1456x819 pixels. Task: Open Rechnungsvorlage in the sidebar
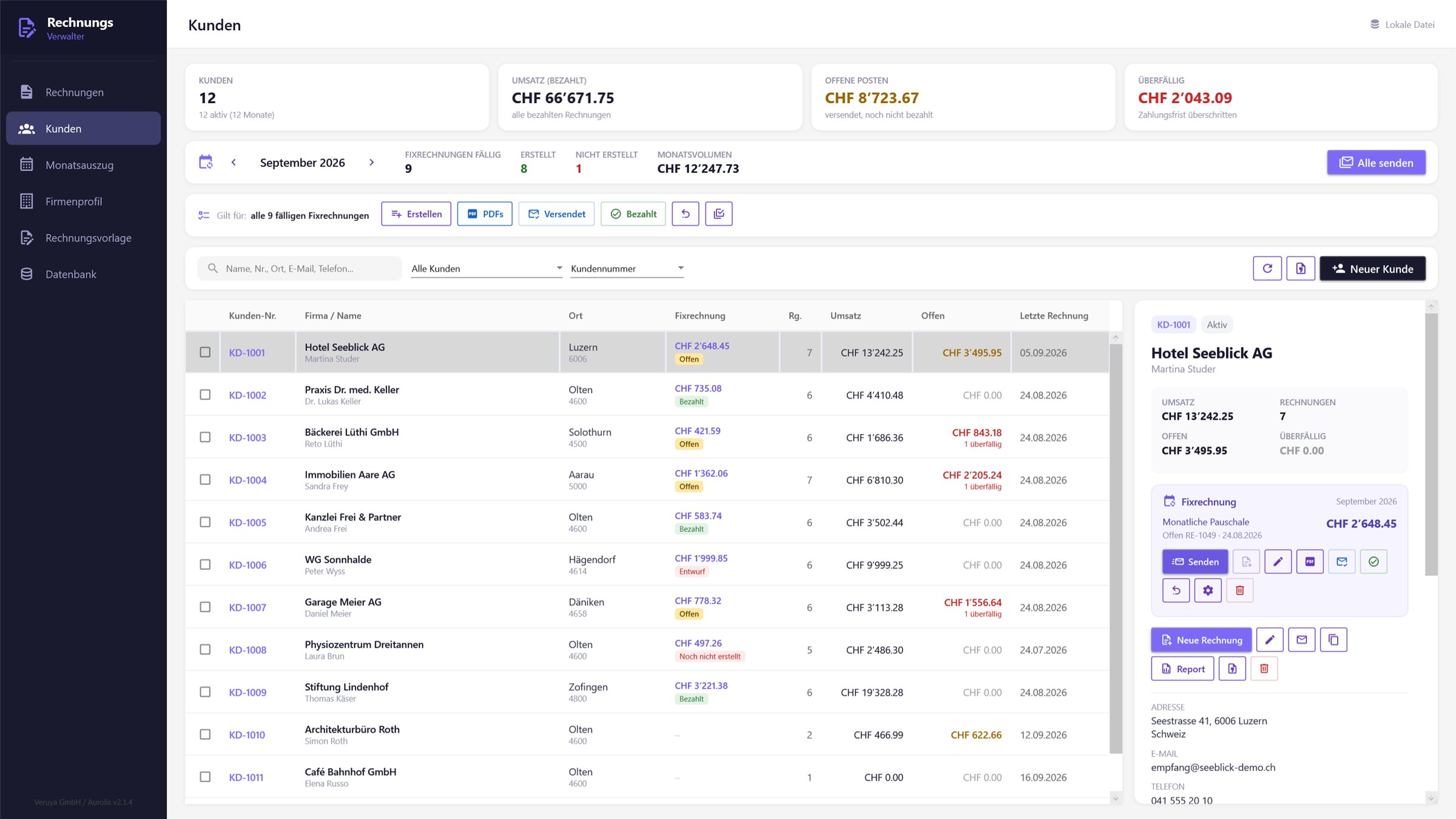point(83,238)
